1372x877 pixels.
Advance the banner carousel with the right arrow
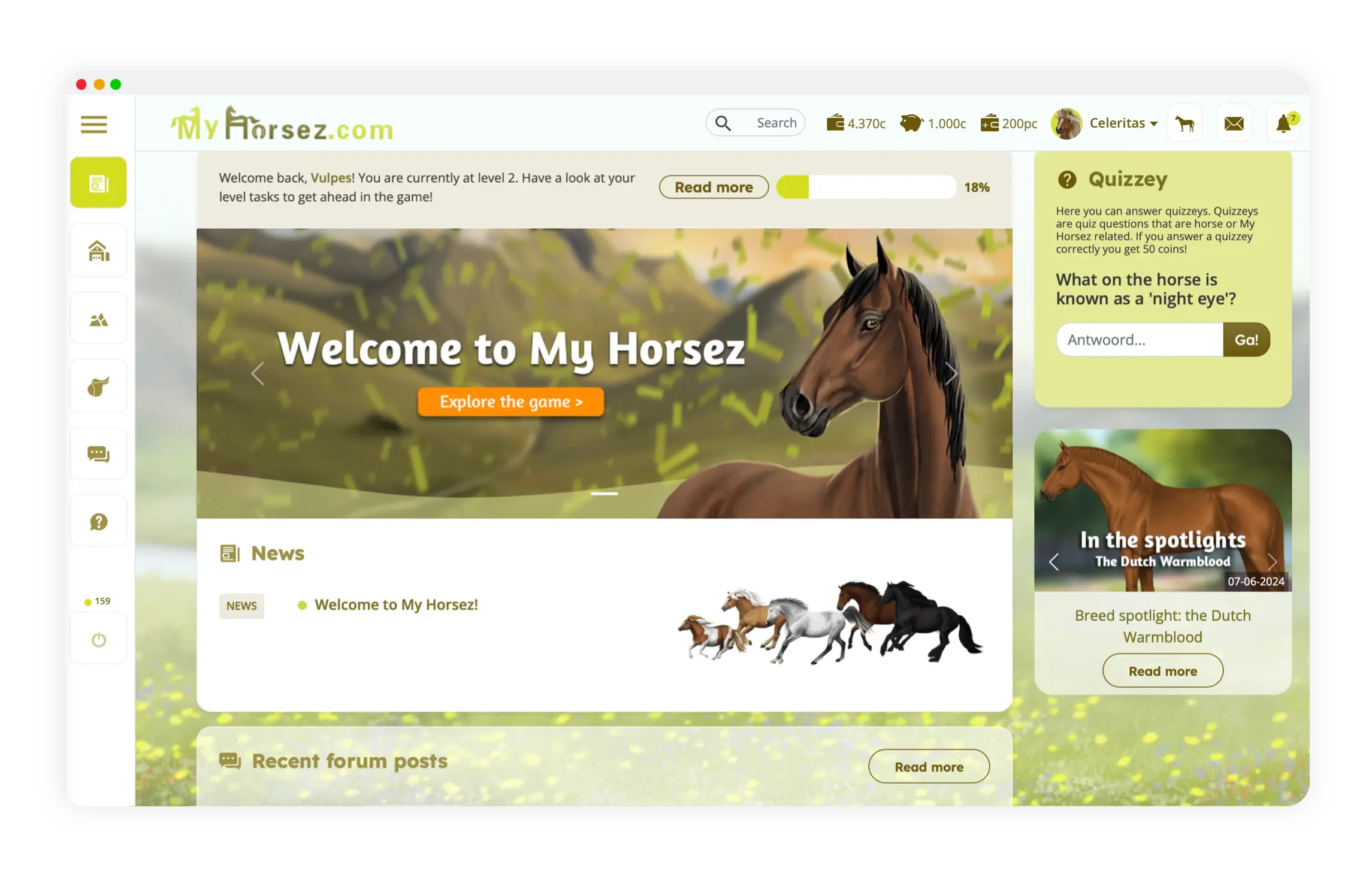point(951,373)
